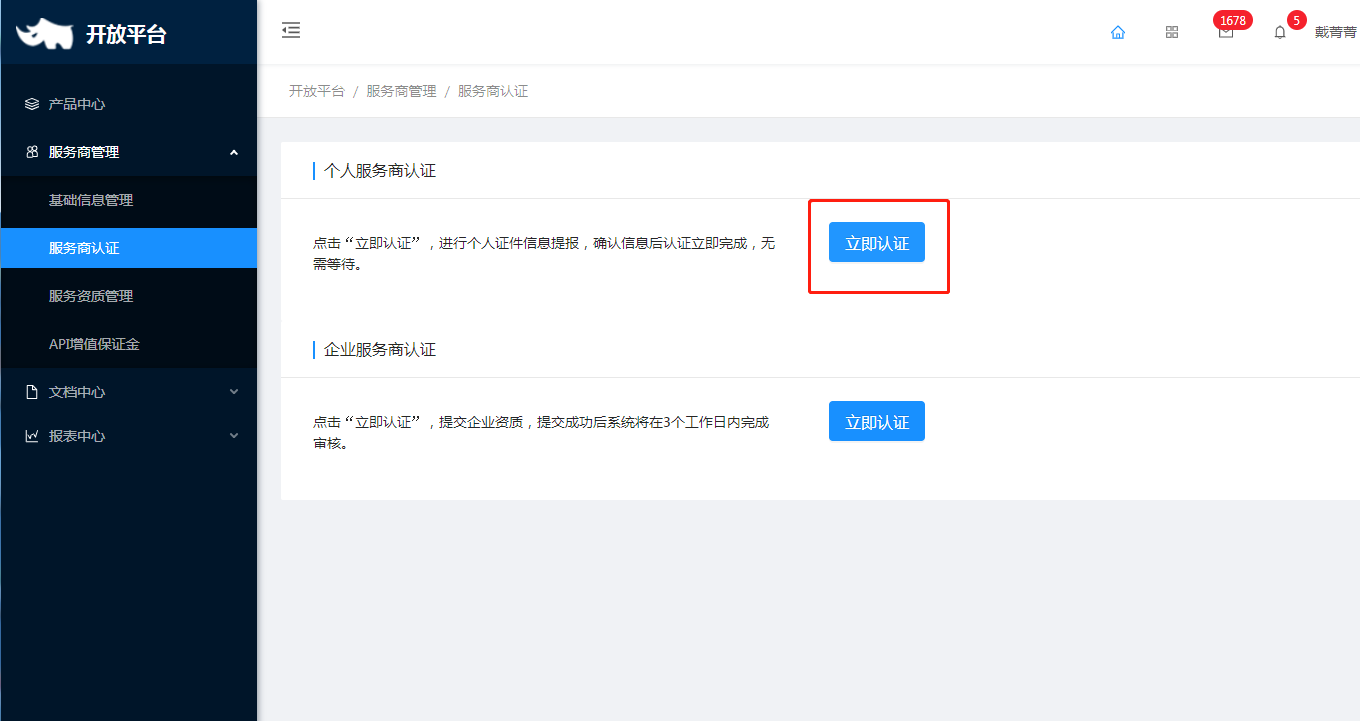
Task: Expand the 文档中心 submenu chevron
Action: coord(234,392)
